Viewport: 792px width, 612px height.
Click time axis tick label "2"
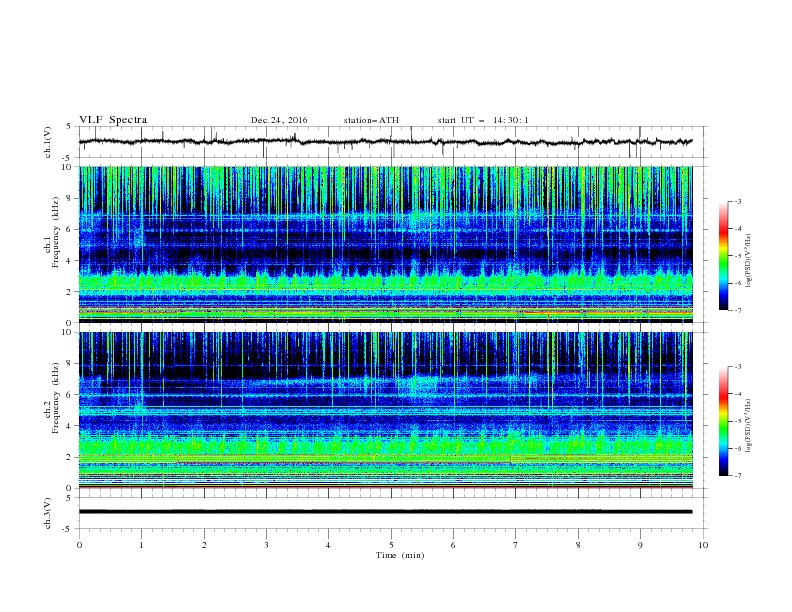click(x=204, y=545)
